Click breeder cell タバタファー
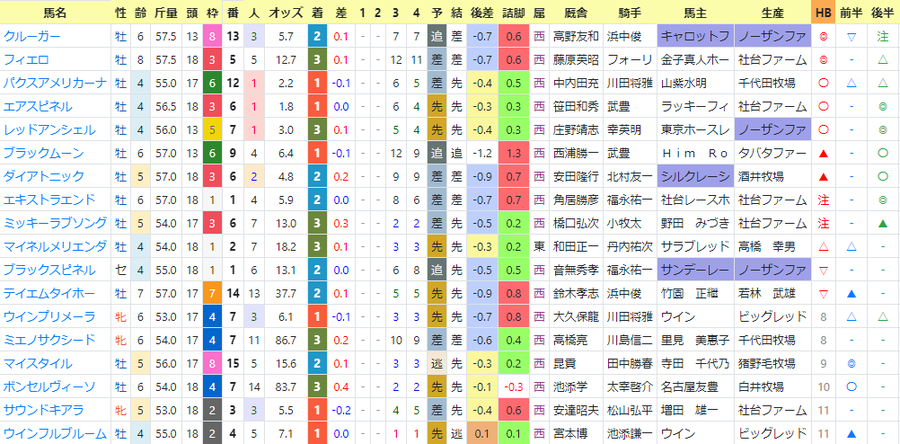900x444 pixels. coord(773,153)
